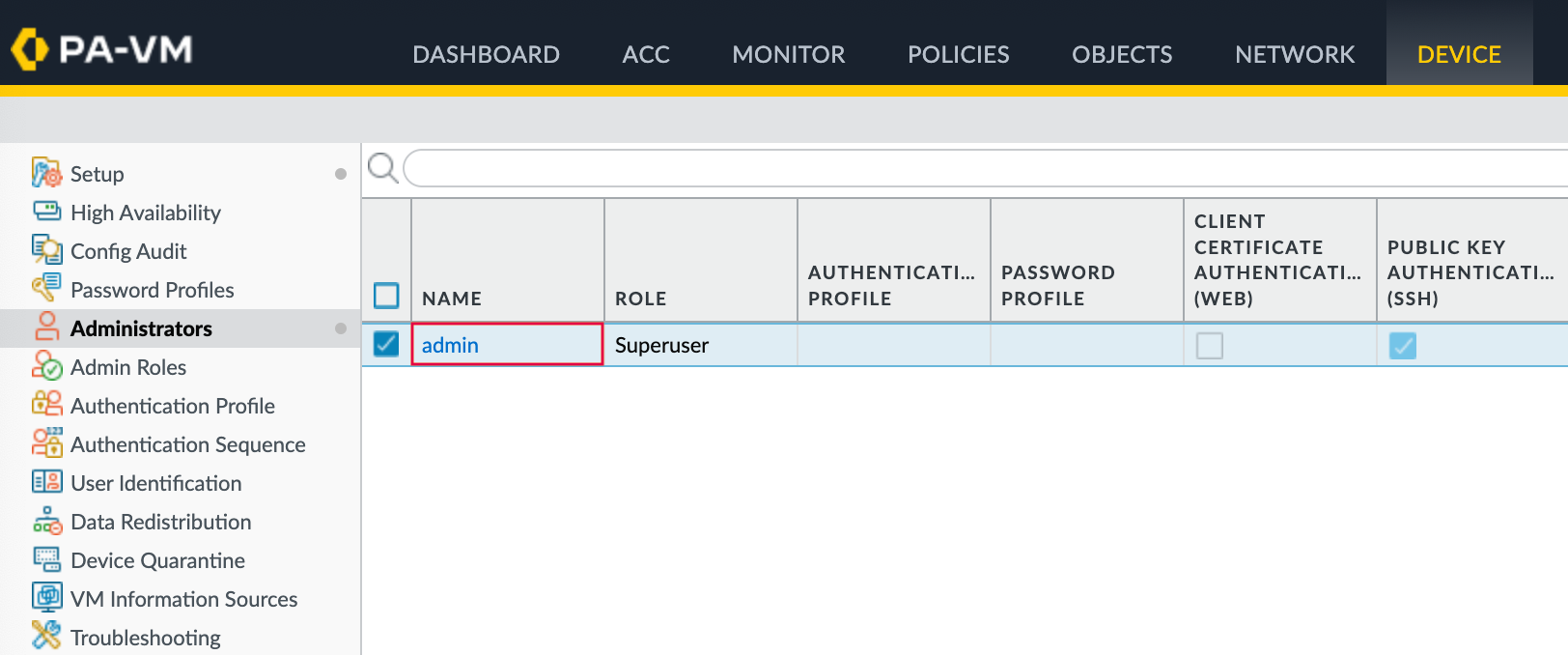Click the Troubleshooting tools icon
Screen dimensions: 1568x655
point(46,636)
